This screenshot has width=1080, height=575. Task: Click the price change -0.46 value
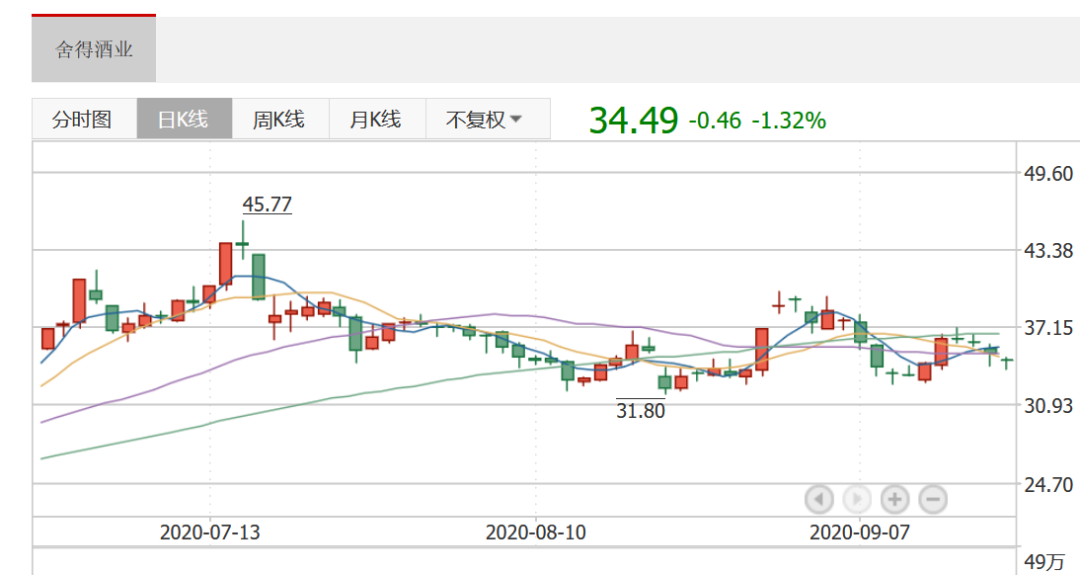tap(715, 121)
